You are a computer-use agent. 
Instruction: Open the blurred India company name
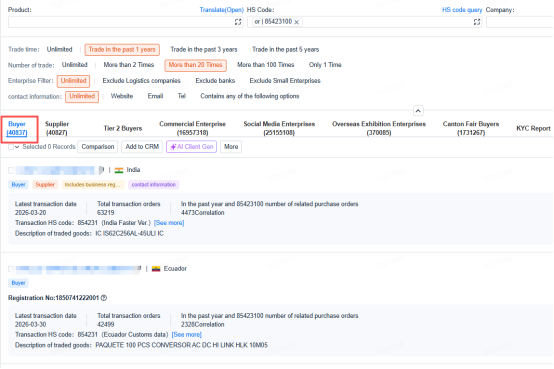coord(60,170)
